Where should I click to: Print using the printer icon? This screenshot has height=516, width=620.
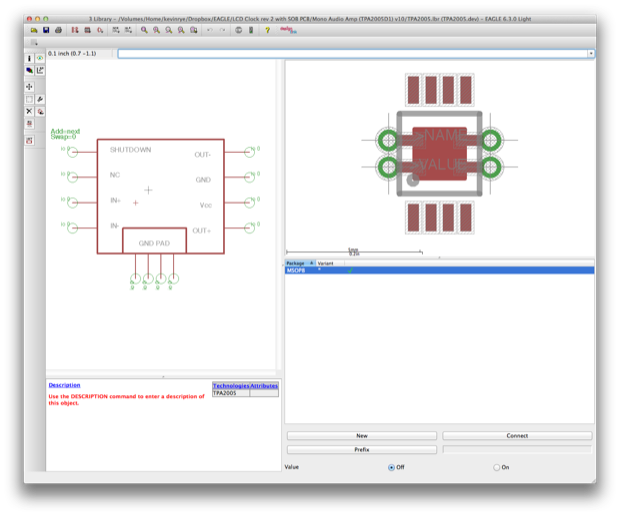[x=59, y=30]
